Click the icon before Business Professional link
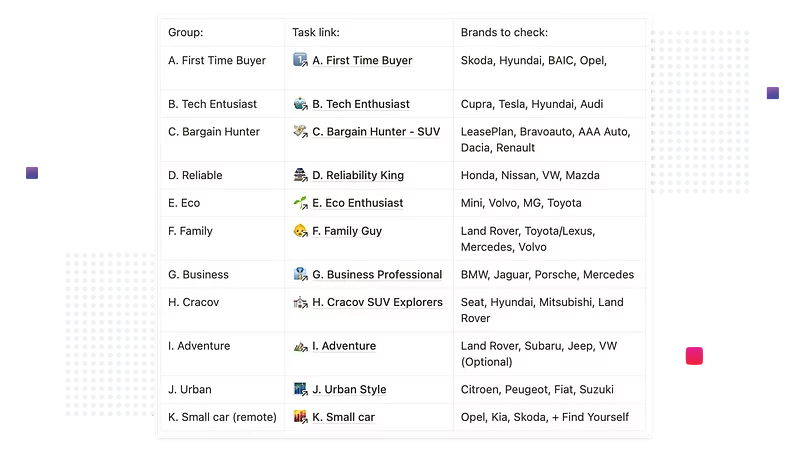Image resolution: width=800 pixels, height=450 pixels. coord(300,275)
